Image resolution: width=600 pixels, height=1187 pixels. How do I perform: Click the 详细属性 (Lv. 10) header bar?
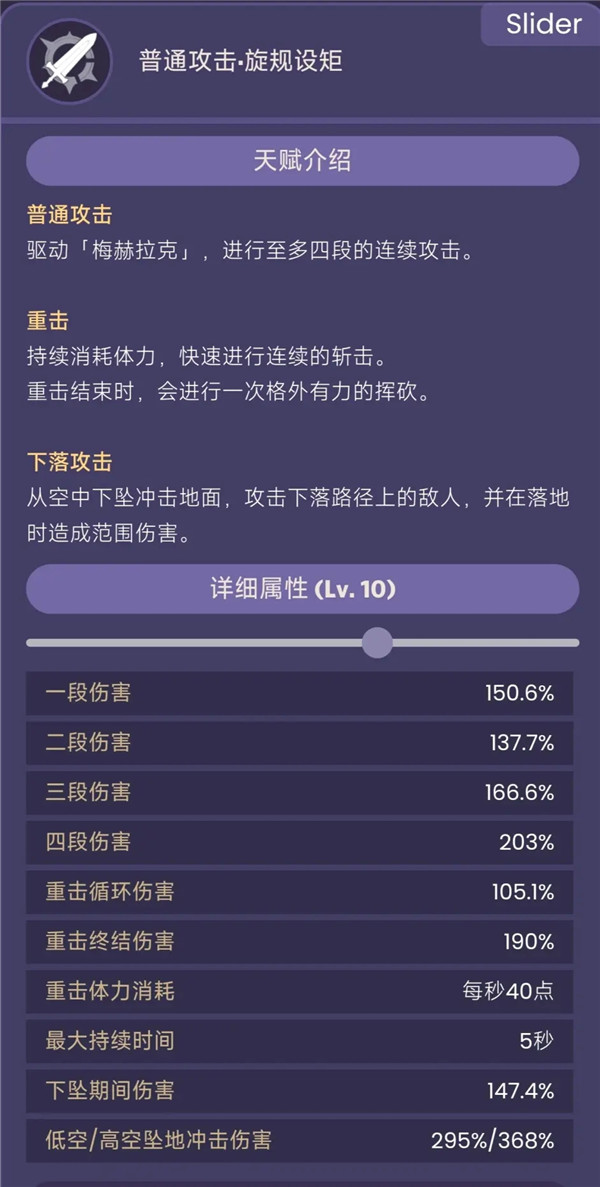(x=300, y=589)
